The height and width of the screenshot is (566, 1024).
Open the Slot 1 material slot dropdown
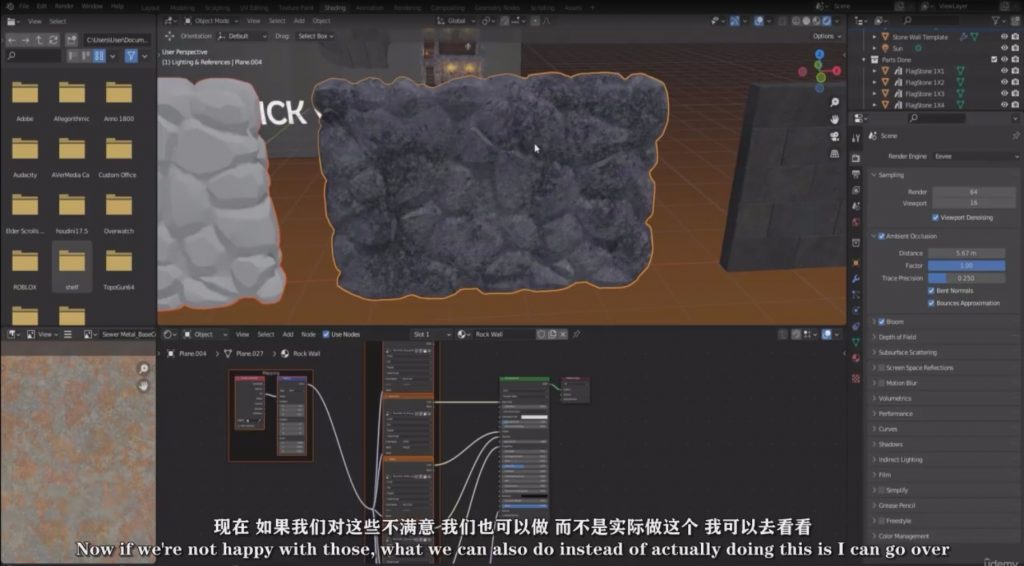[430, 334]
